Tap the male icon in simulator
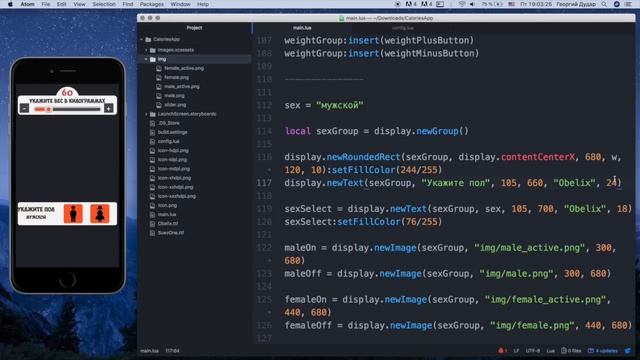Image resolution: width=640 pixels, height=360 pixels. tap(73, 213)
